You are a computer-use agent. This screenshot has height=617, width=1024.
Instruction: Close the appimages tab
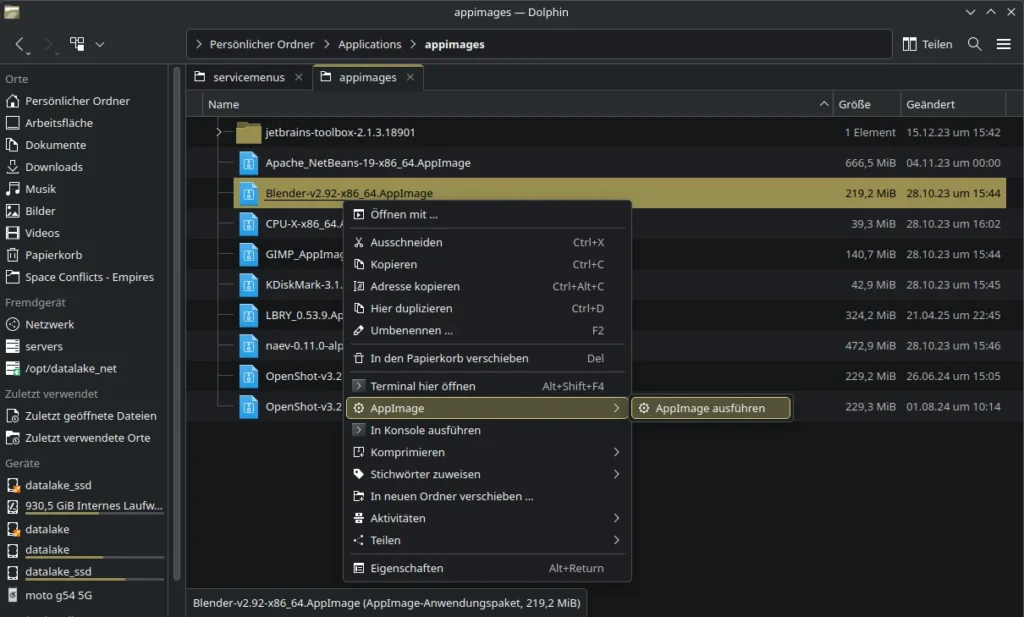point(410,77)
